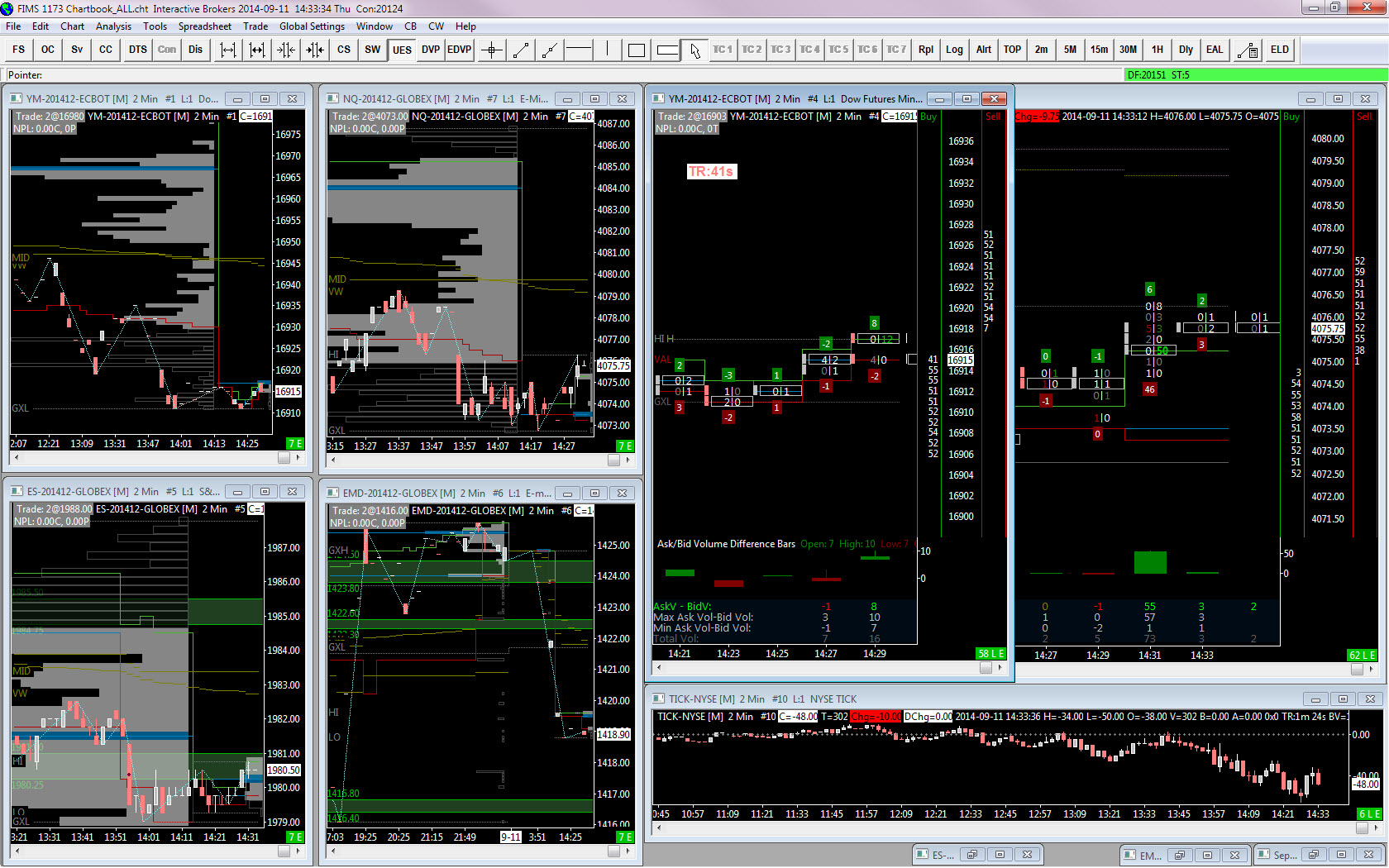Image resolution: width=1389 pixels, height=868 pixels.
Task: Click the EMD-201412 chart window title icon
Action: [333, 493]
